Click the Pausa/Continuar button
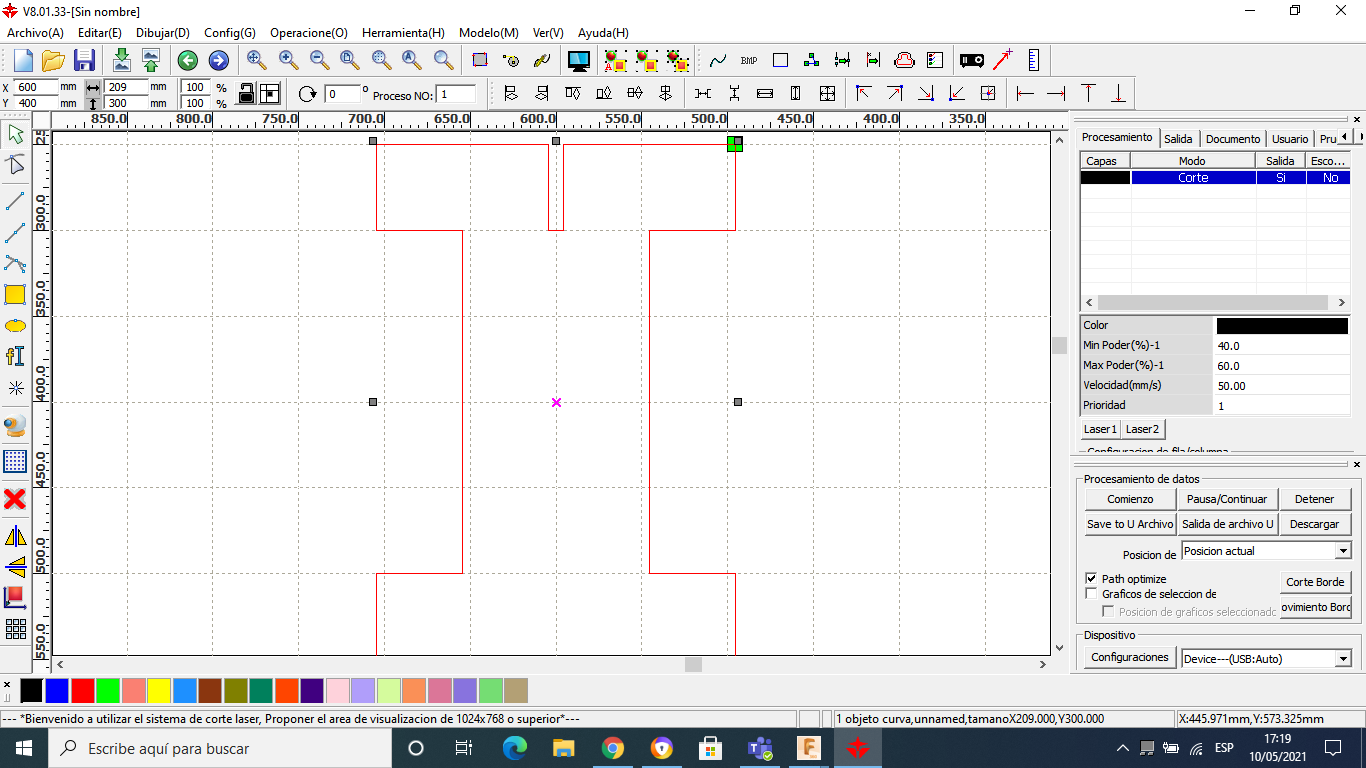1366x768 pixels. [1227, 499]
